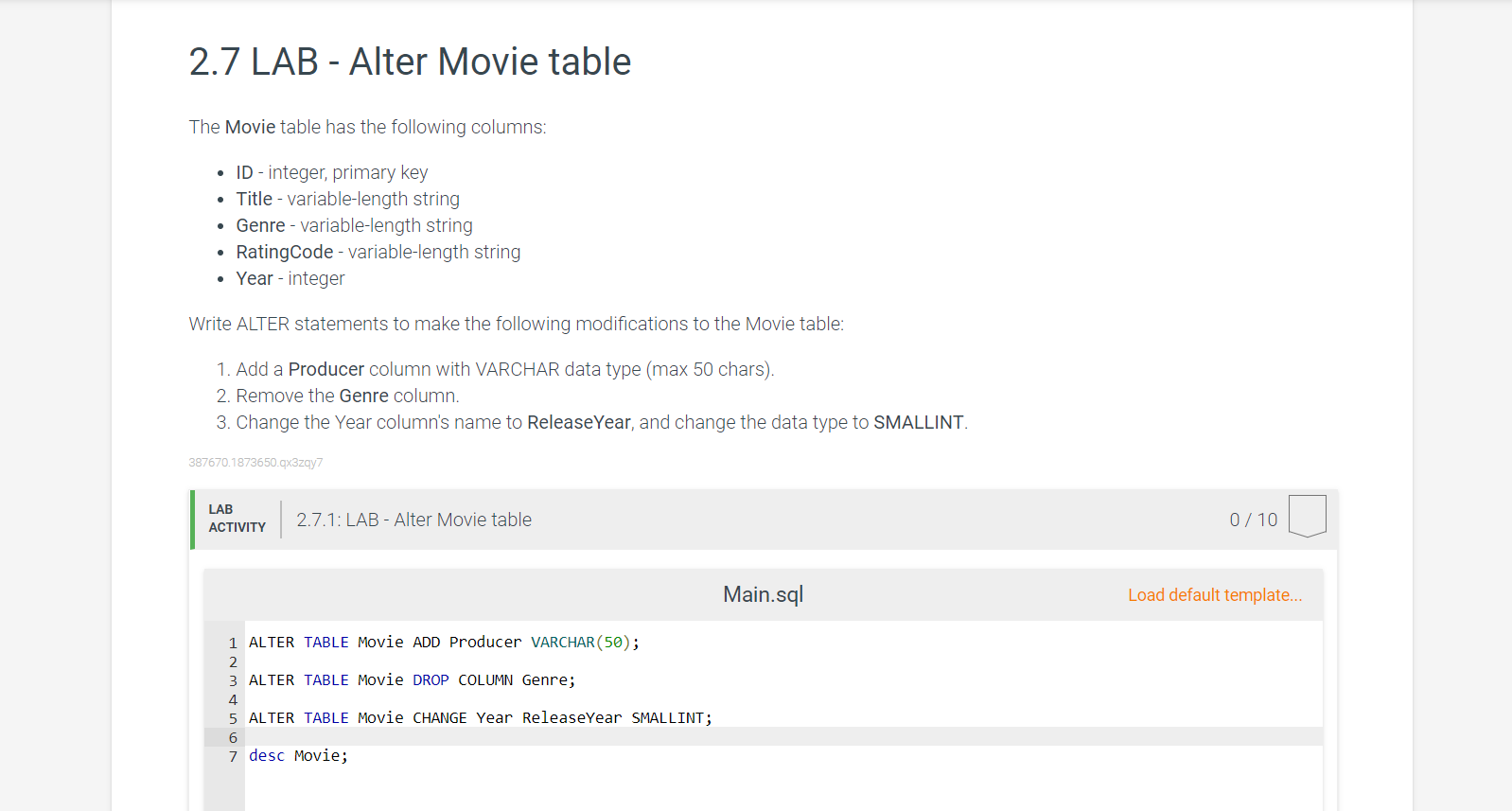Click the DROP COLUMN Genre code line
This screenshot has width=1512, height=811.
click(412, 680)
